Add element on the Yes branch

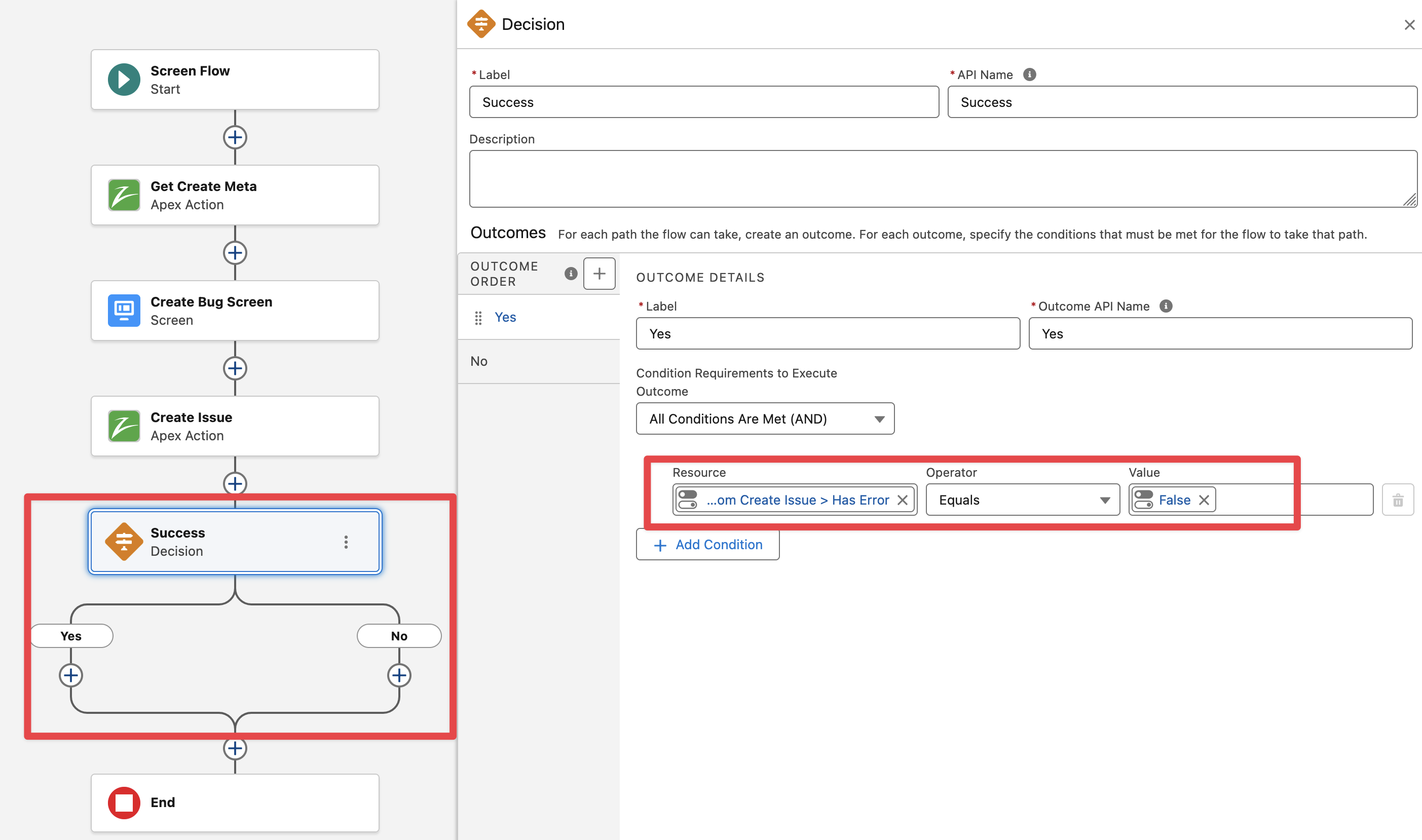click(x=71, y=675)
